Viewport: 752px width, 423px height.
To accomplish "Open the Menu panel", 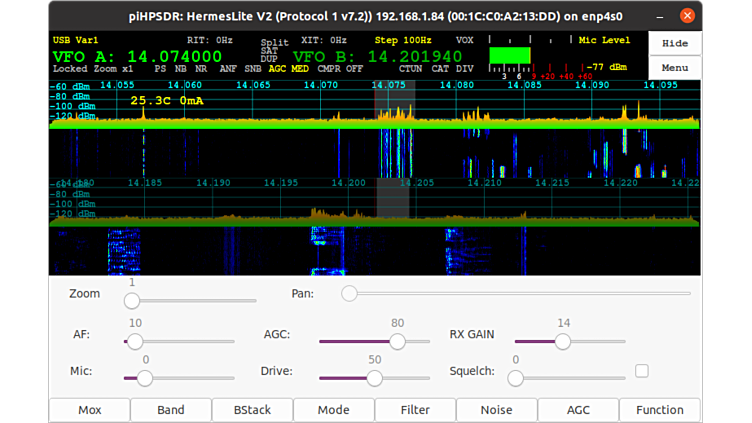I will [x=675, y=68].
